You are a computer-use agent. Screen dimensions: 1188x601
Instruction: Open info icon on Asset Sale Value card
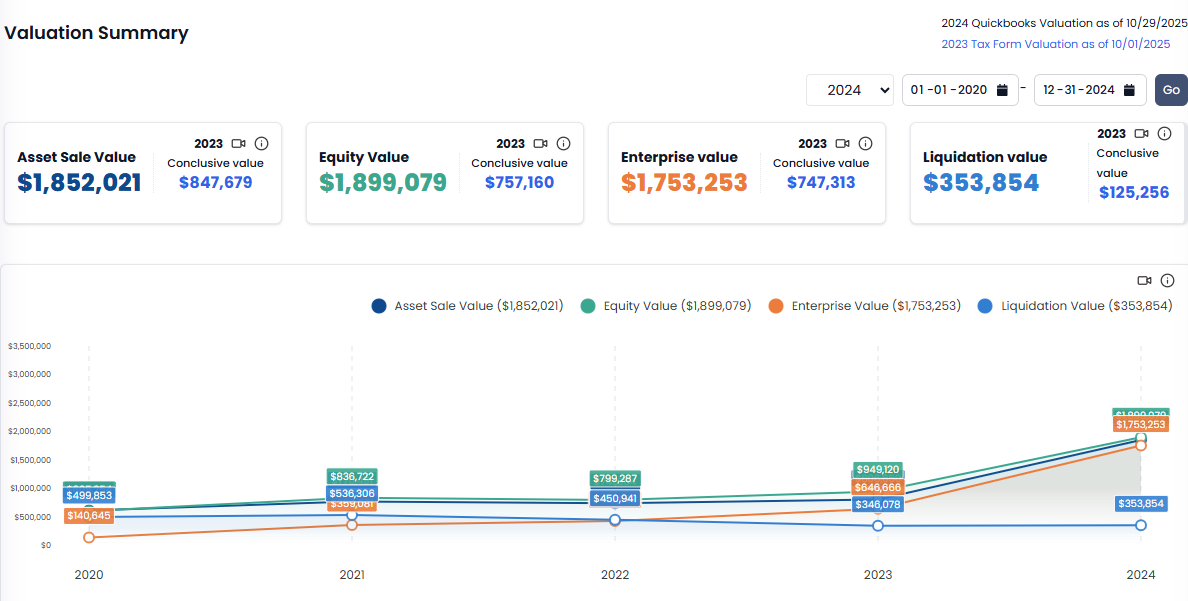click(261, 144)
